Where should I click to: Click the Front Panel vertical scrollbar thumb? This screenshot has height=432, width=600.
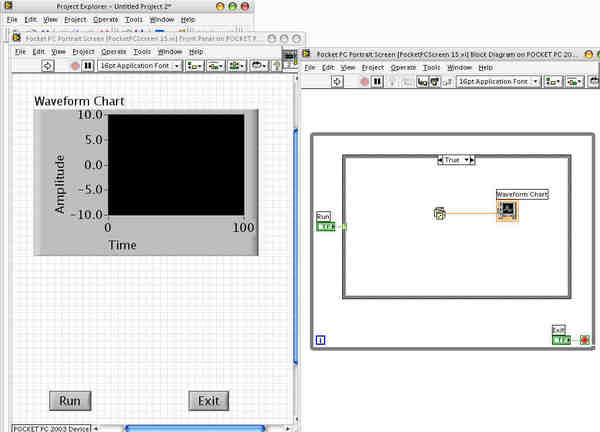tap(296, 247)
